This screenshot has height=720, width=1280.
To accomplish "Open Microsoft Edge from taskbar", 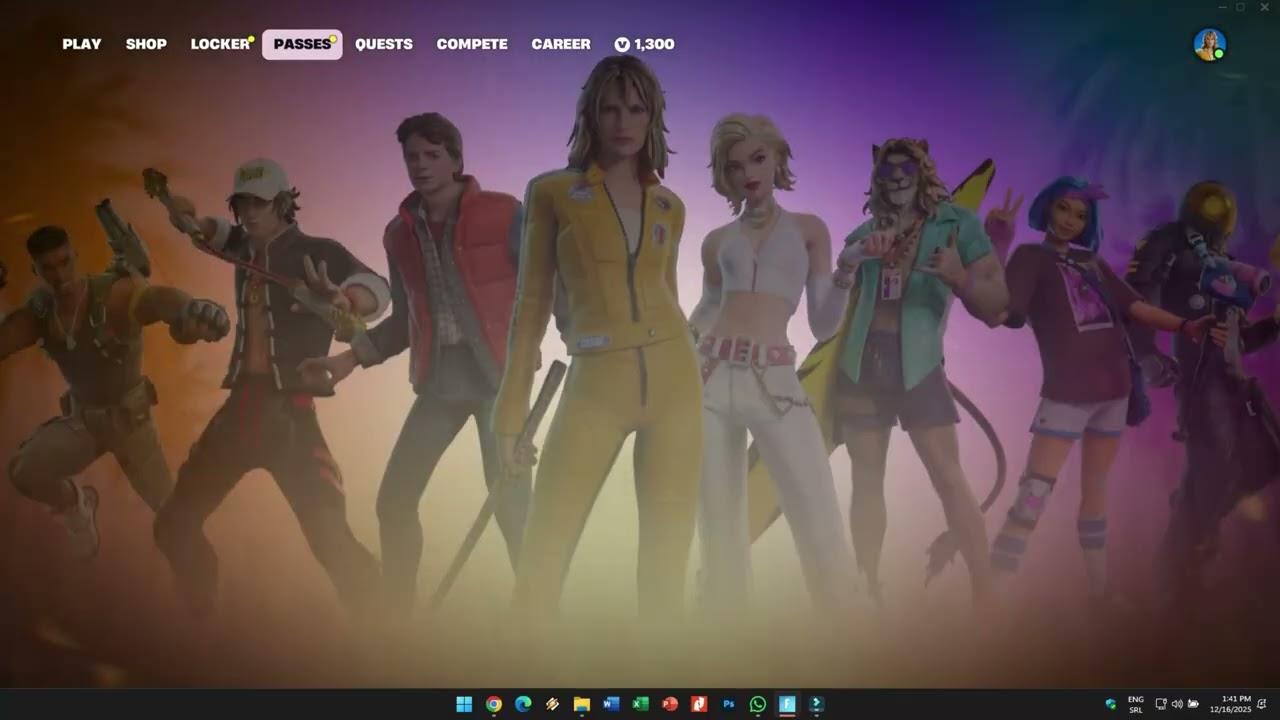I will tap(523, 704).
